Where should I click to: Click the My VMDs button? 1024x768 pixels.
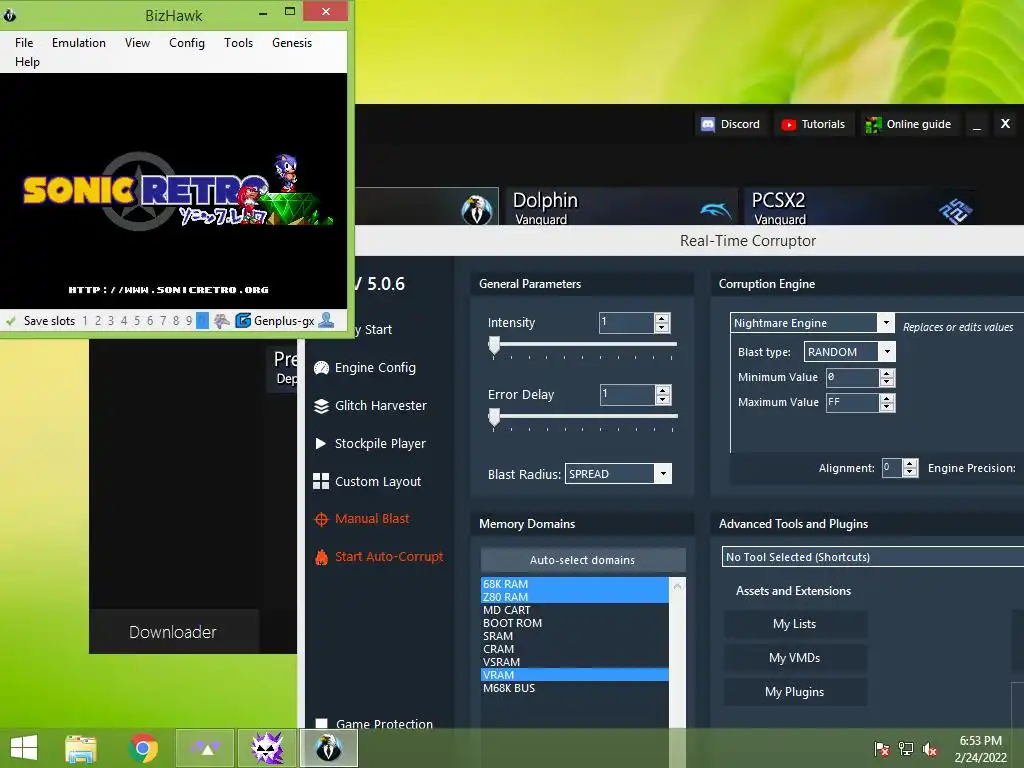795,658
